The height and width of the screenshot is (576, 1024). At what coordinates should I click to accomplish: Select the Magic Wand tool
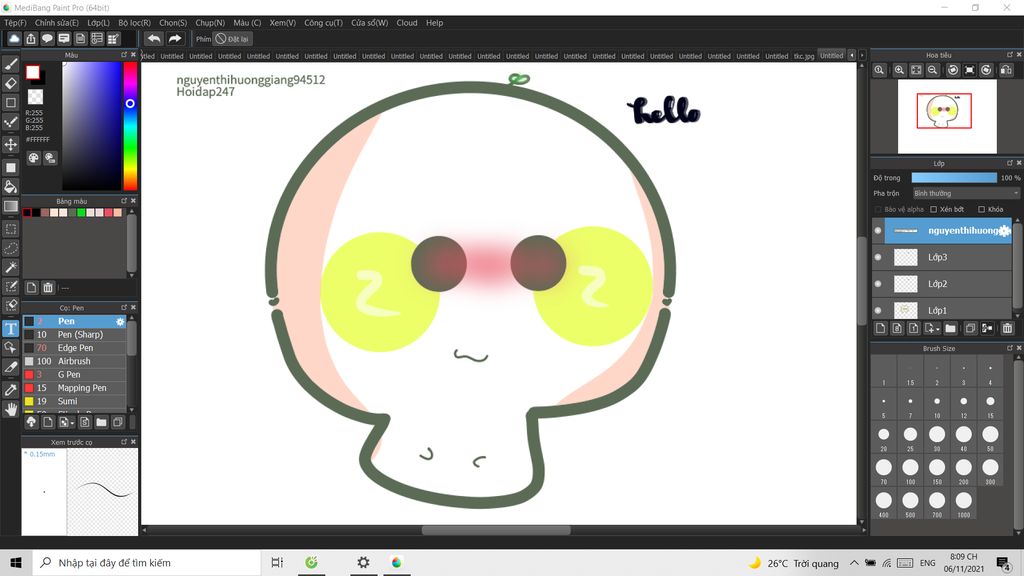pos(10,267)
